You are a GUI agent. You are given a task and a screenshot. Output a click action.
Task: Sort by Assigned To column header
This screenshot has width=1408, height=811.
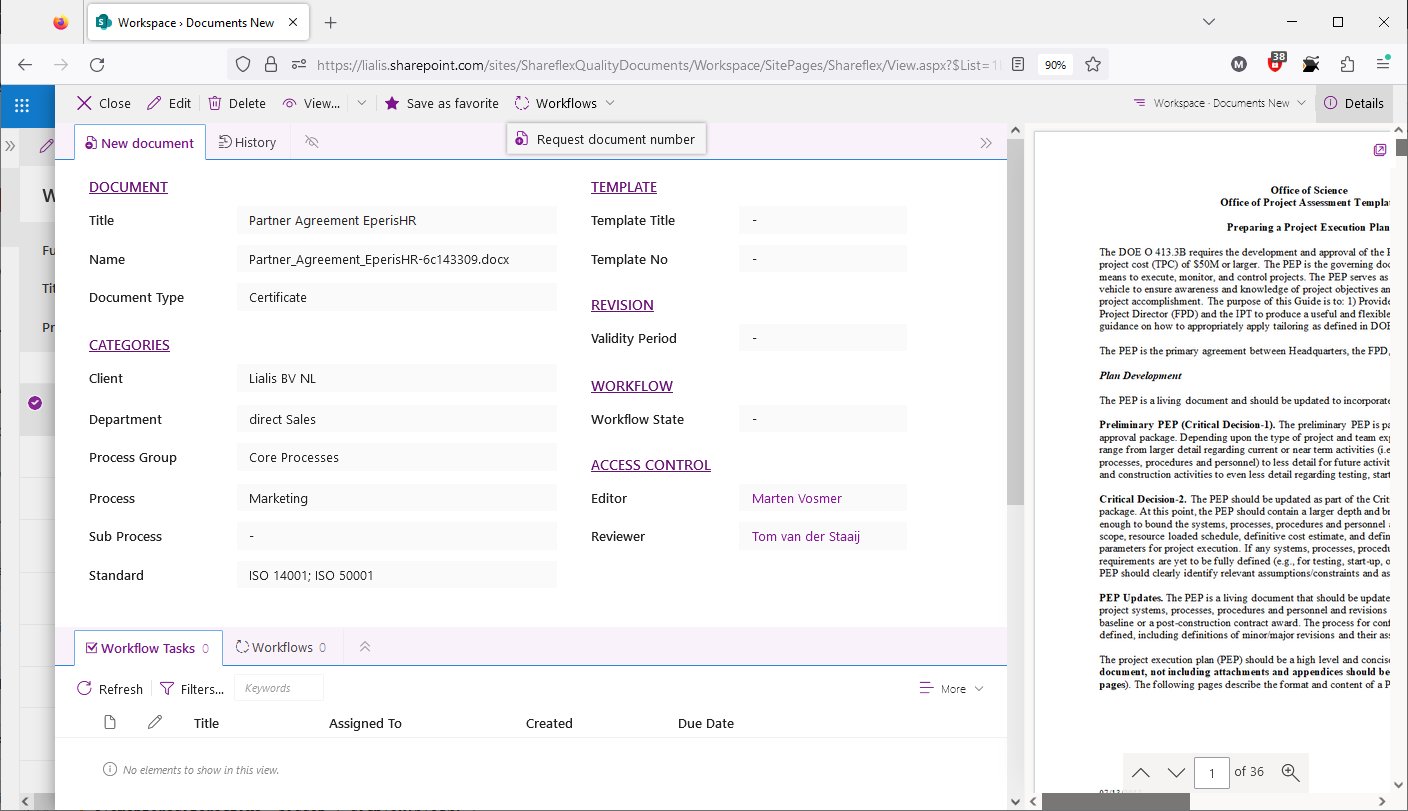point(365,723)
